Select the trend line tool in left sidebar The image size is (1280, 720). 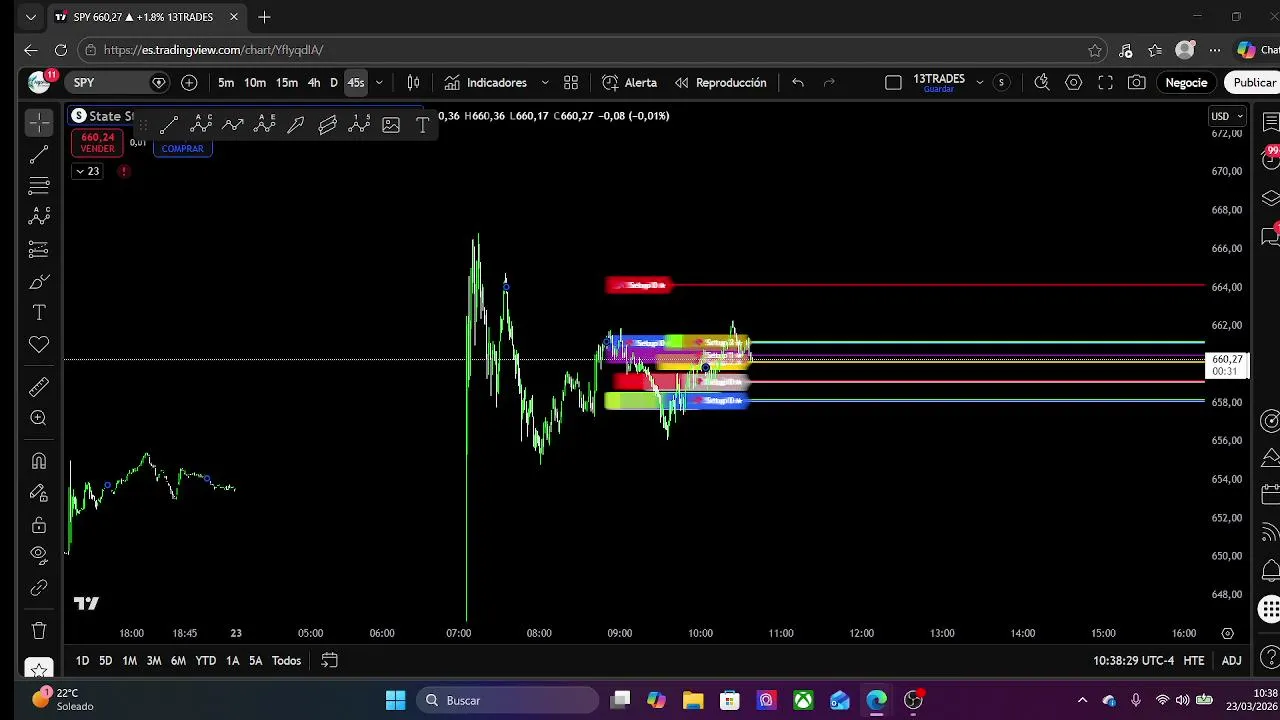coord(39,154)
